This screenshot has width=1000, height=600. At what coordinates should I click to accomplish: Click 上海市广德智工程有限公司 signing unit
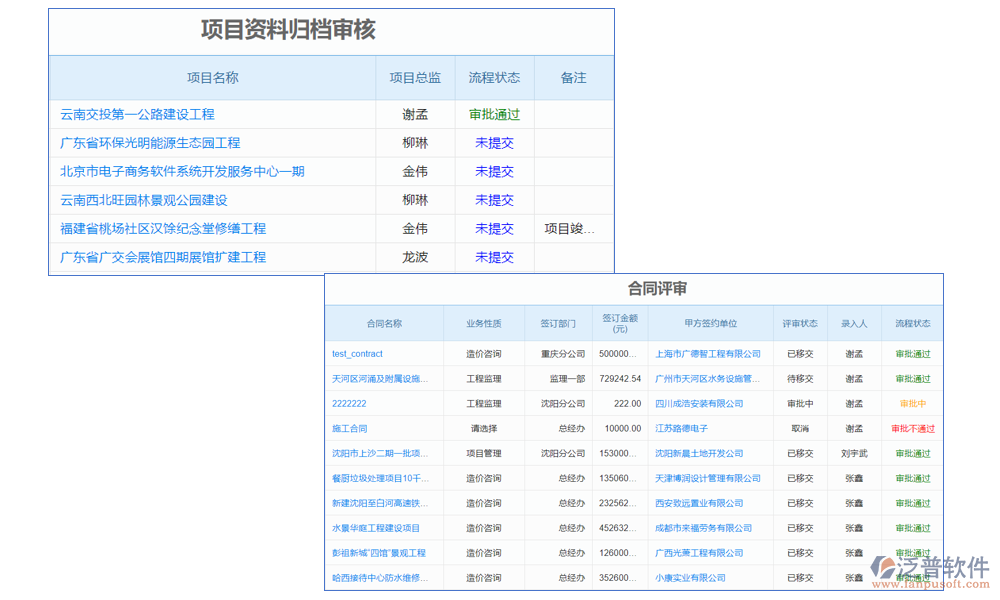(x=708, y=353)
